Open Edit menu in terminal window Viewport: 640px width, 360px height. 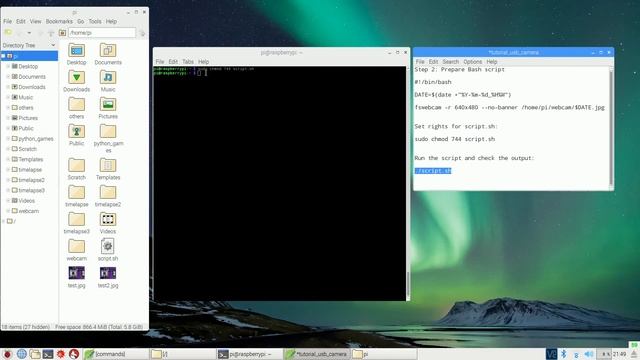pyautogui.click(x=173, y=62)
